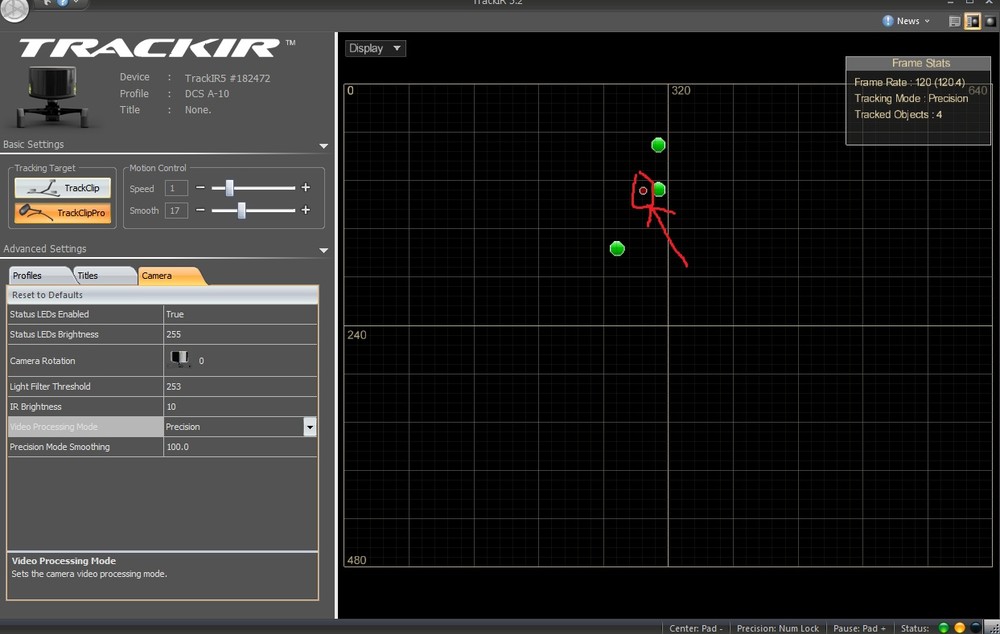Switch to the Profiles tab
The height and width of the screenshot is (634, 1000).
tap(40, 276)
